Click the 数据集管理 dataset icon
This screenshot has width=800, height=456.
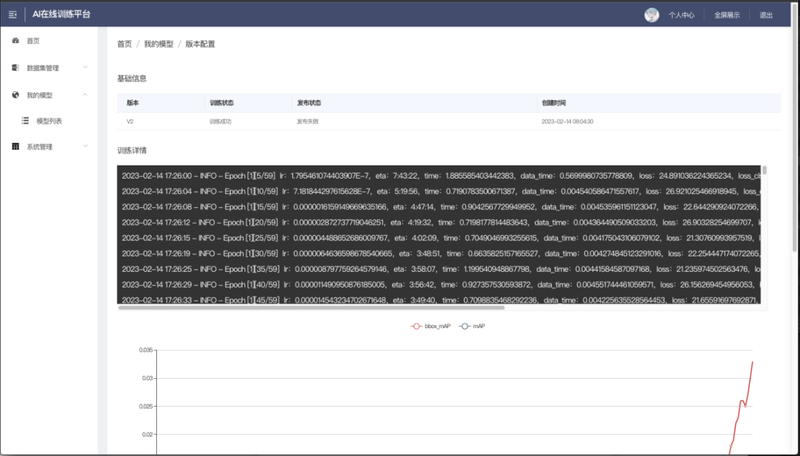(15, 68)
